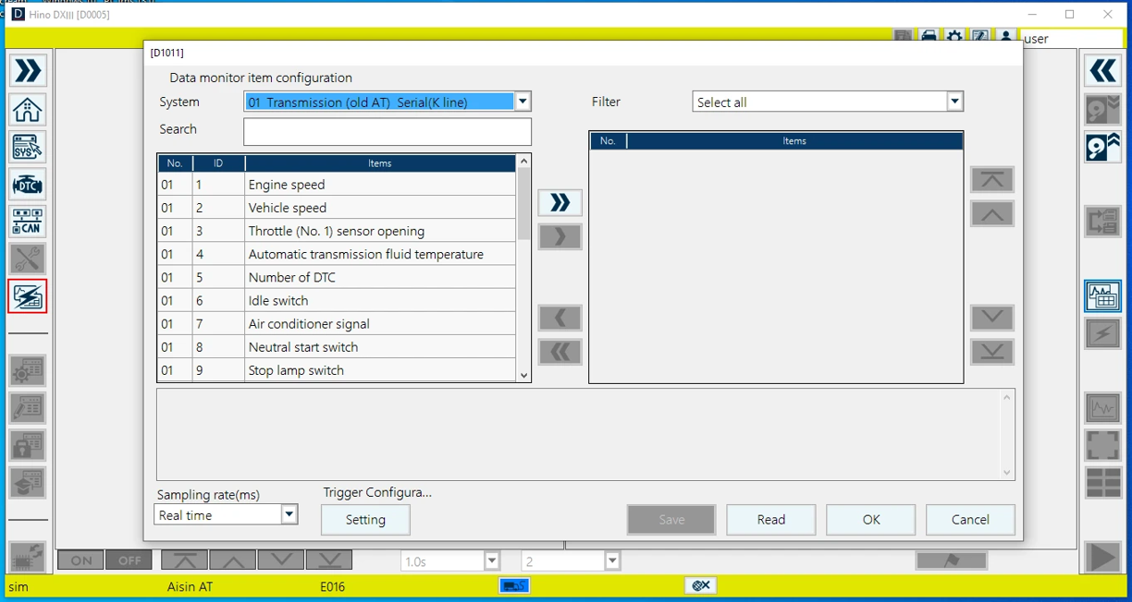Remove all items with double left arrow

point(560,352)
